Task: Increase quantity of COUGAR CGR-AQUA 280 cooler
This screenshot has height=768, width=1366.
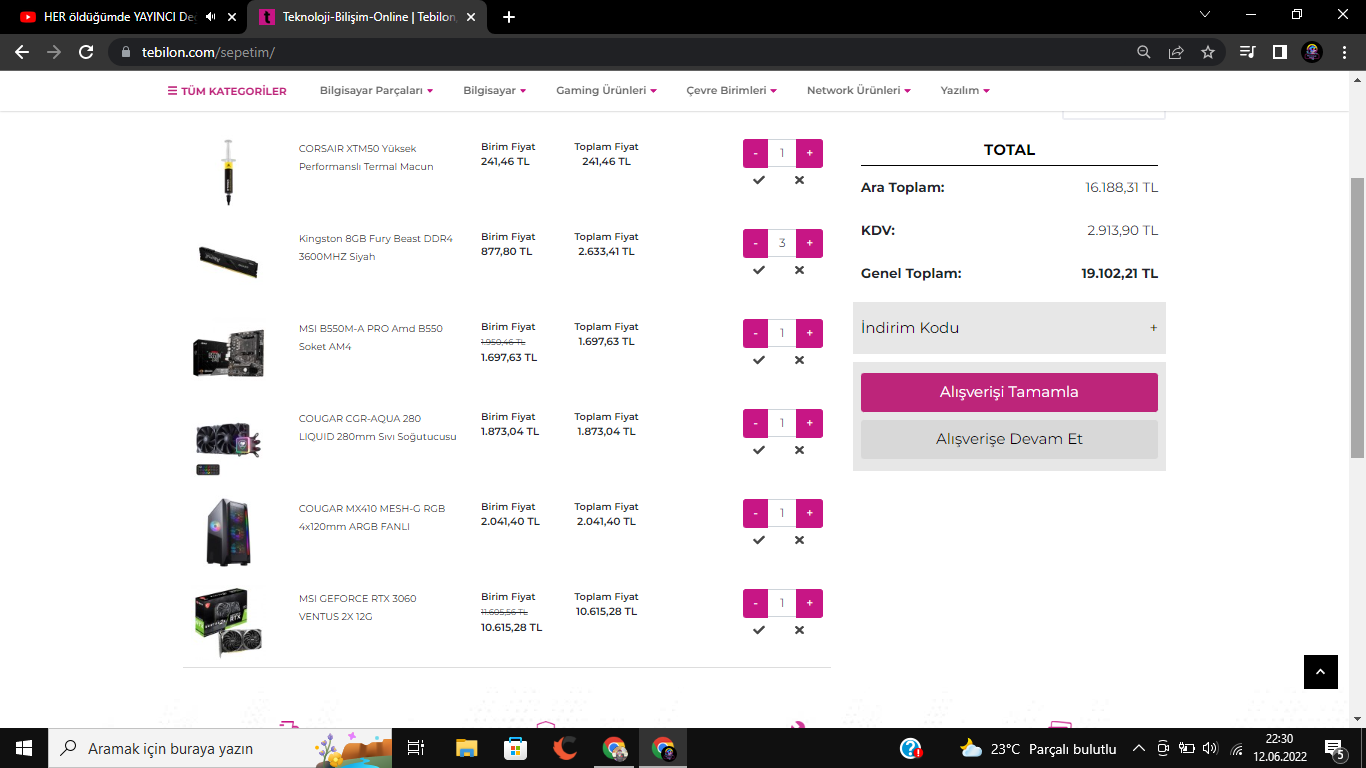Action: point(809,423)
